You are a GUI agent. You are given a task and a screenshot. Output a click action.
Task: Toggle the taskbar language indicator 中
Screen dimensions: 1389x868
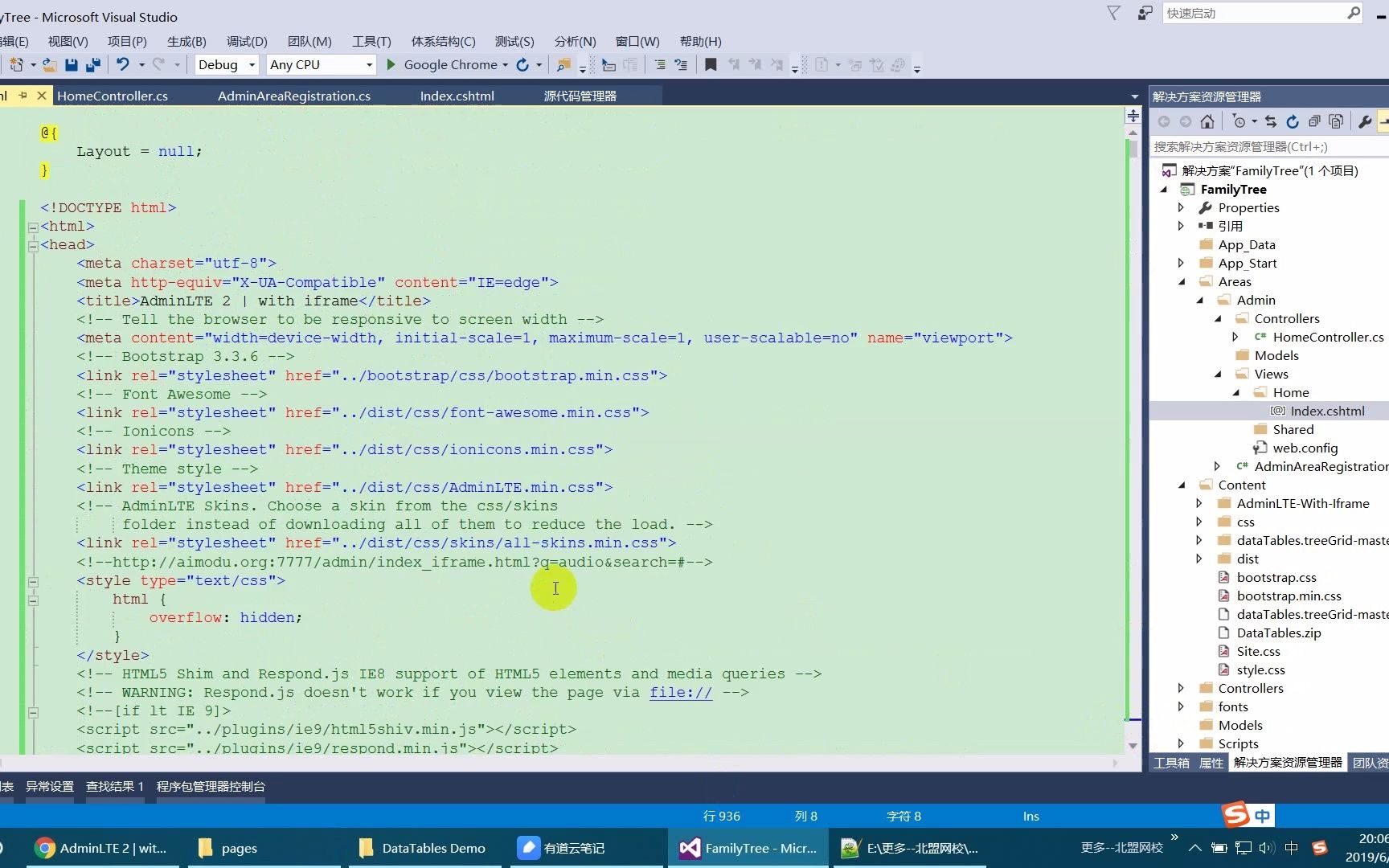pos(1291,847)
